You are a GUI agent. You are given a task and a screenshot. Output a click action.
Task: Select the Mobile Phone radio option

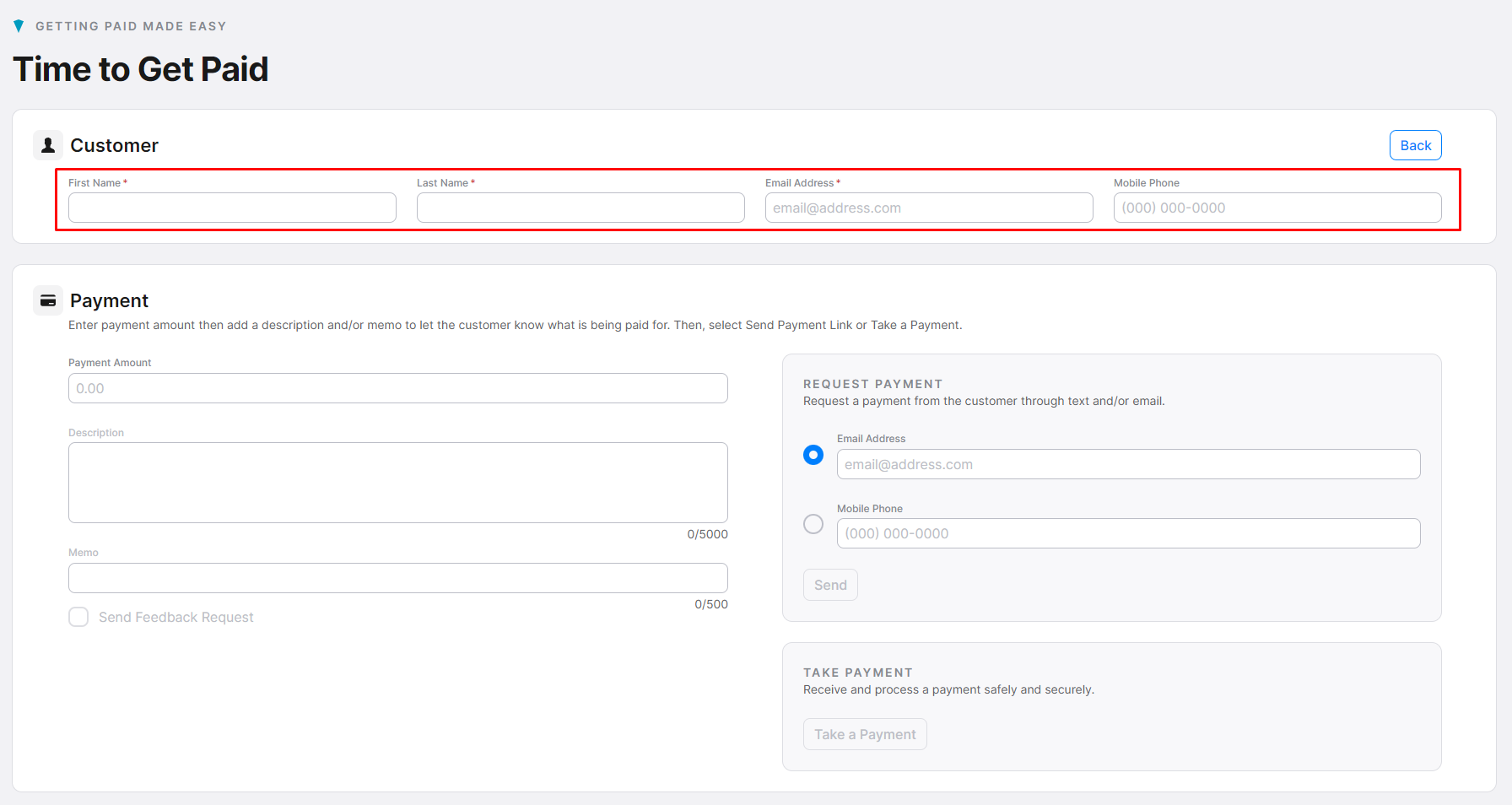pyautogui.click(x=813, y=524)
